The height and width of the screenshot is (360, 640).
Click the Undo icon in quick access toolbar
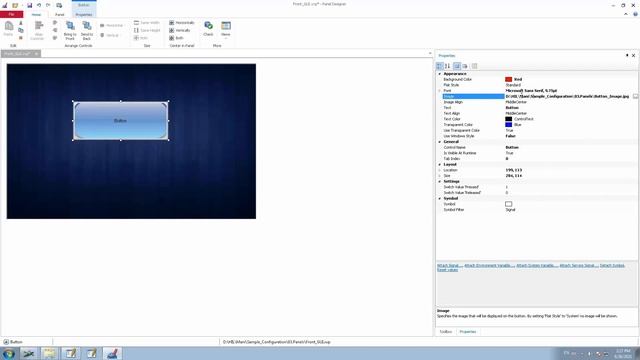click(39, 5)
